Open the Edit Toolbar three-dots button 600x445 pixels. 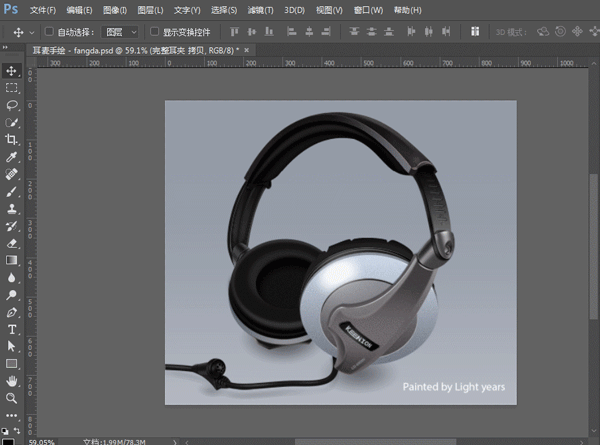(11, 416)
